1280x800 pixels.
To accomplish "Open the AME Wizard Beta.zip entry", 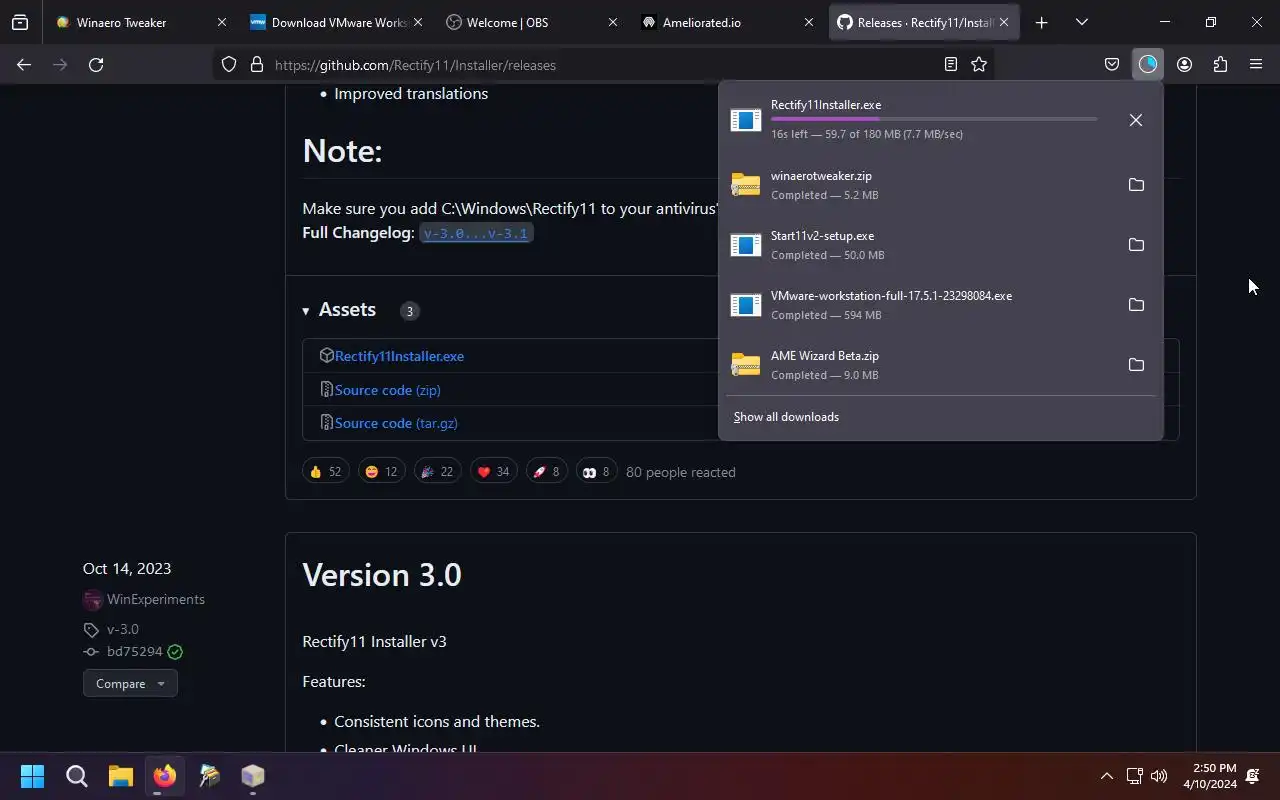I will (918, 365).
